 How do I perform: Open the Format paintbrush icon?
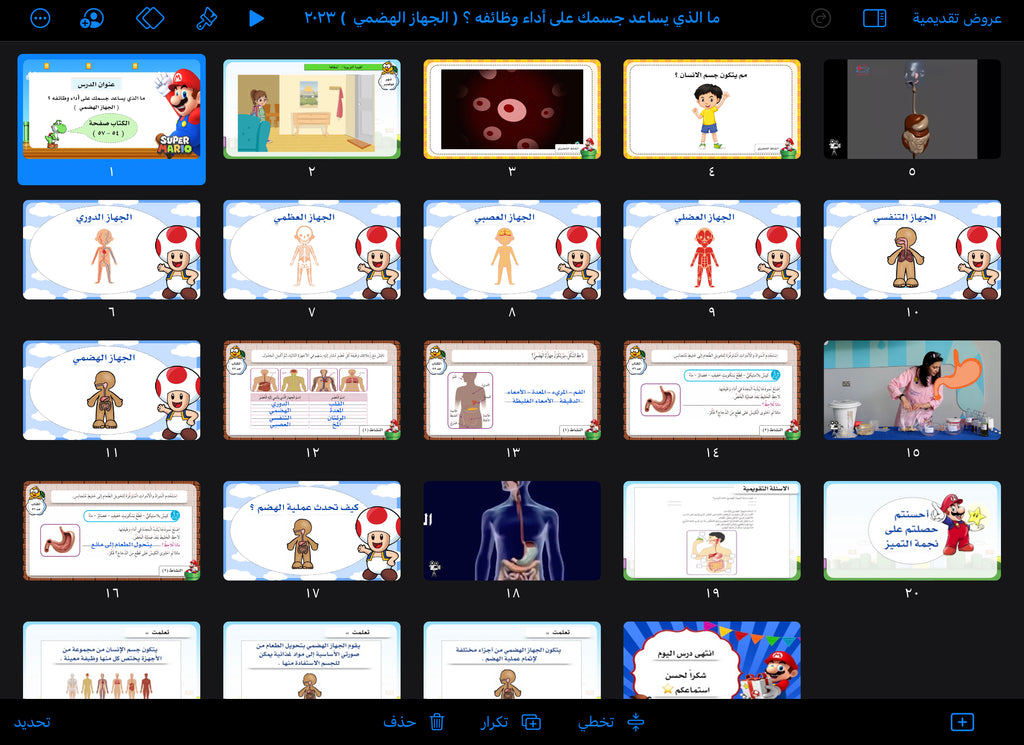click(206, 18)
